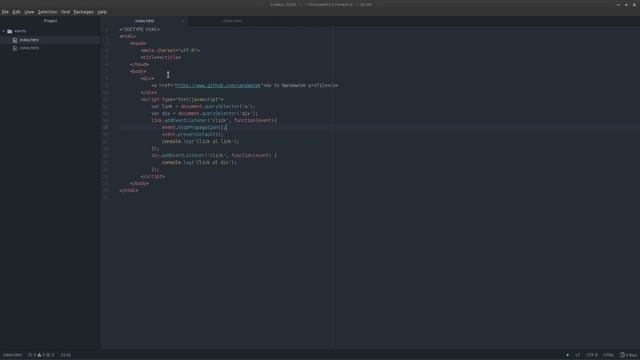Select the active editor tab title
Viewport: 640px width, 360px height.
click(144, 21)
